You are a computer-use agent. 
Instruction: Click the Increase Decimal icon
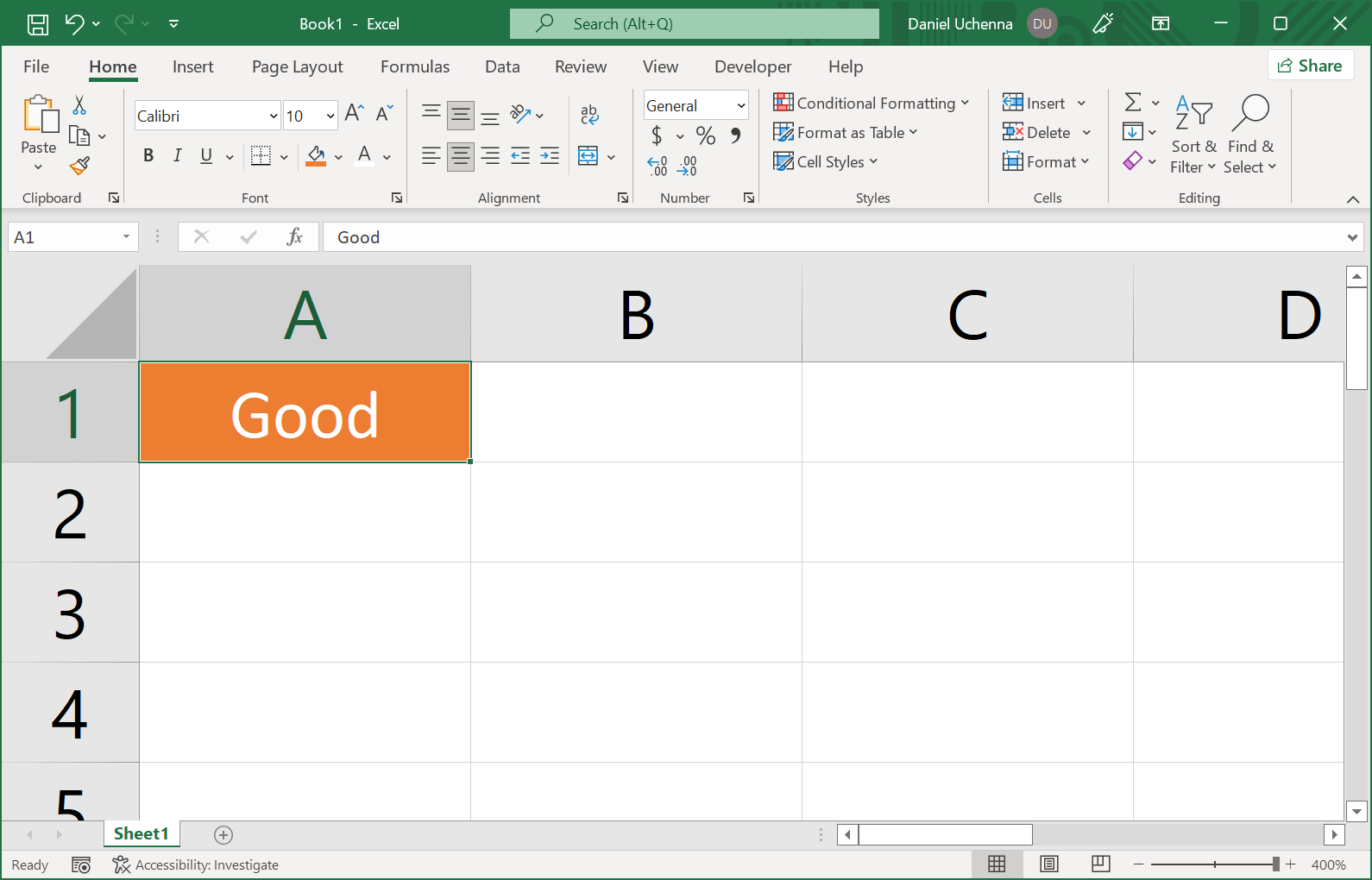coord(657,166)
